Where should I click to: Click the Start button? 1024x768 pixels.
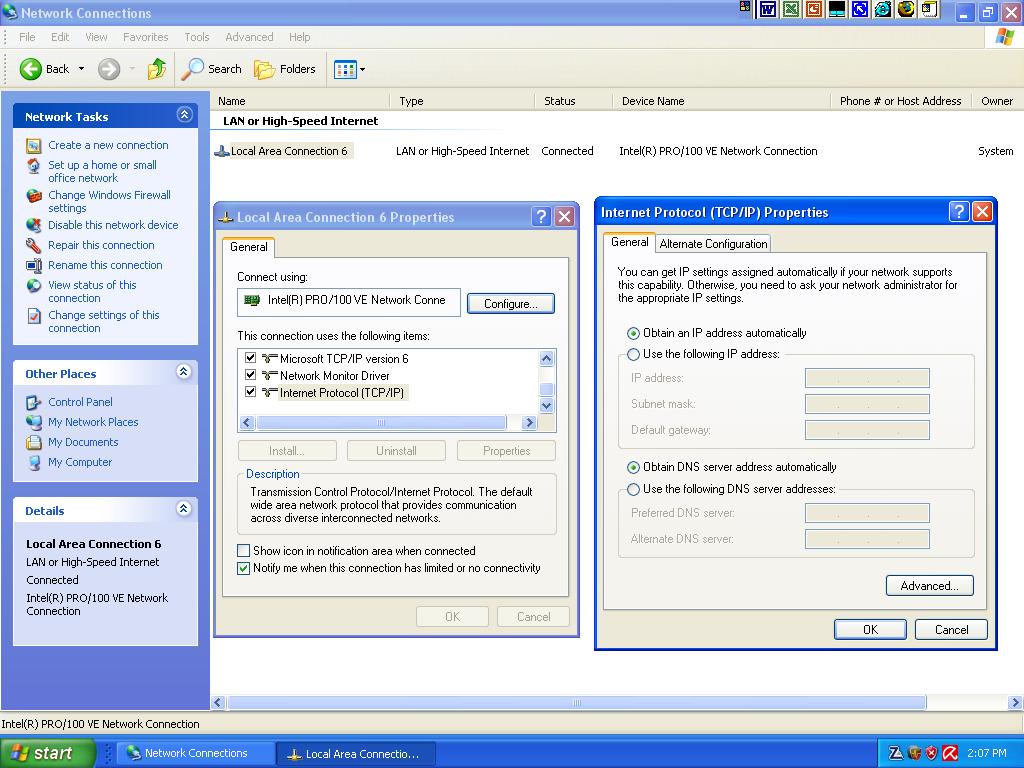[48, 753]
